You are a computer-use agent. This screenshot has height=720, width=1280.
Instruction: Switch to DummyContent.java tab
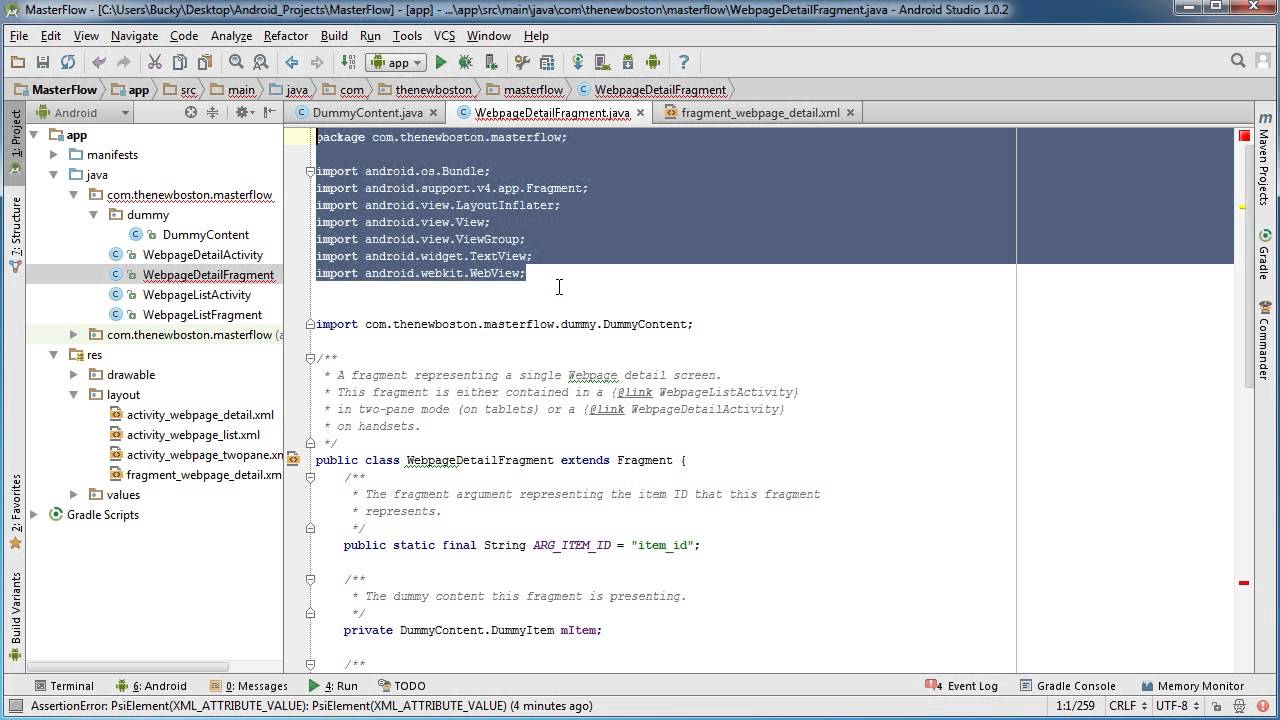(367, 113)
